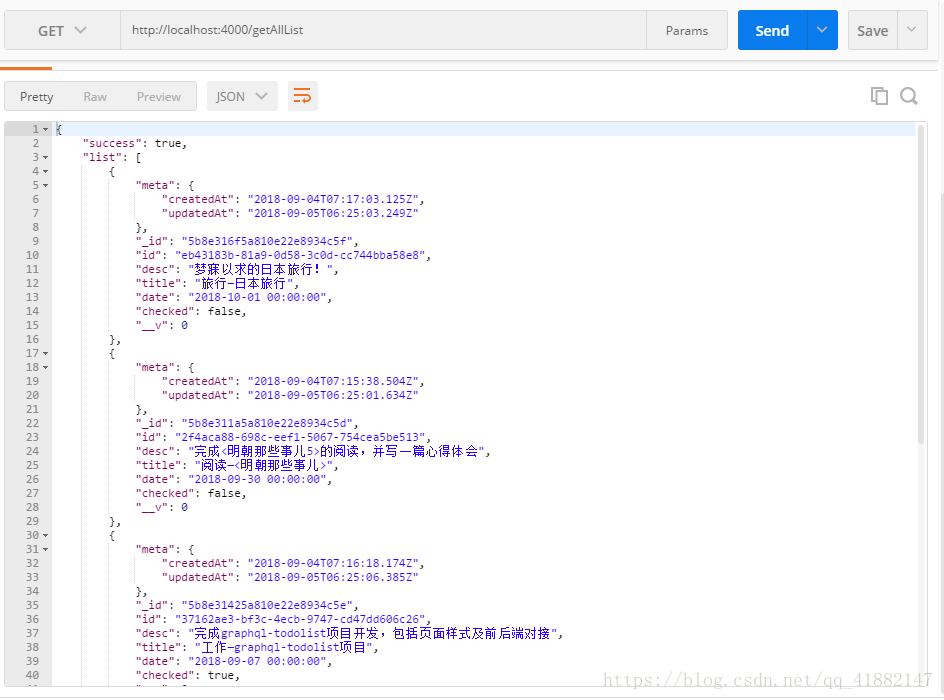Click the Save button

(x=873, y=30)
